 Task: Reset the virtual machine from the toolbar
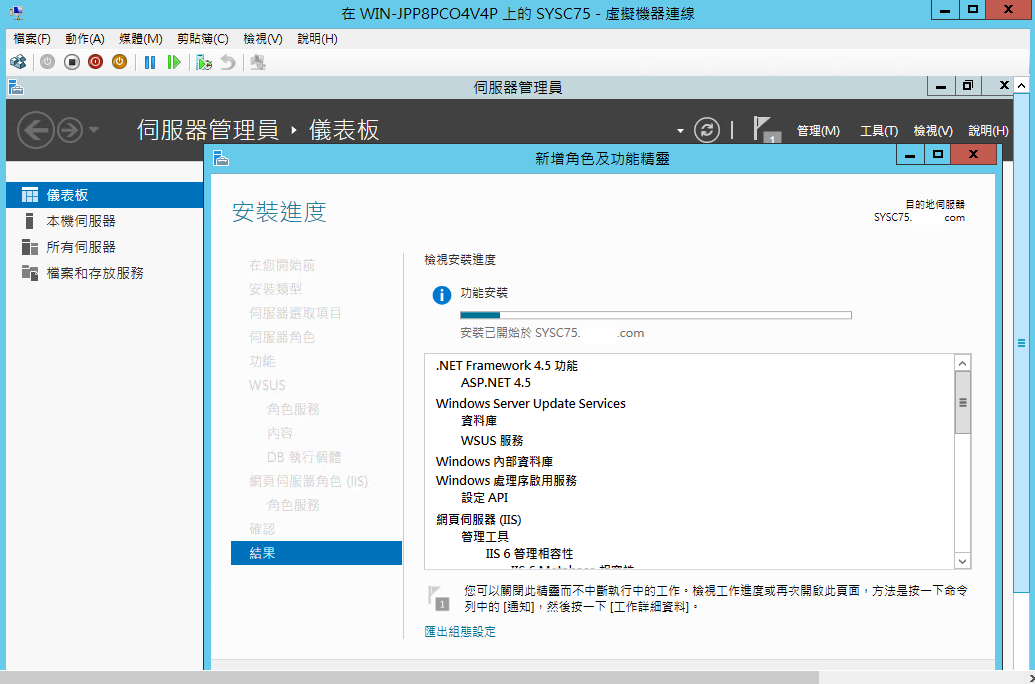174,62
